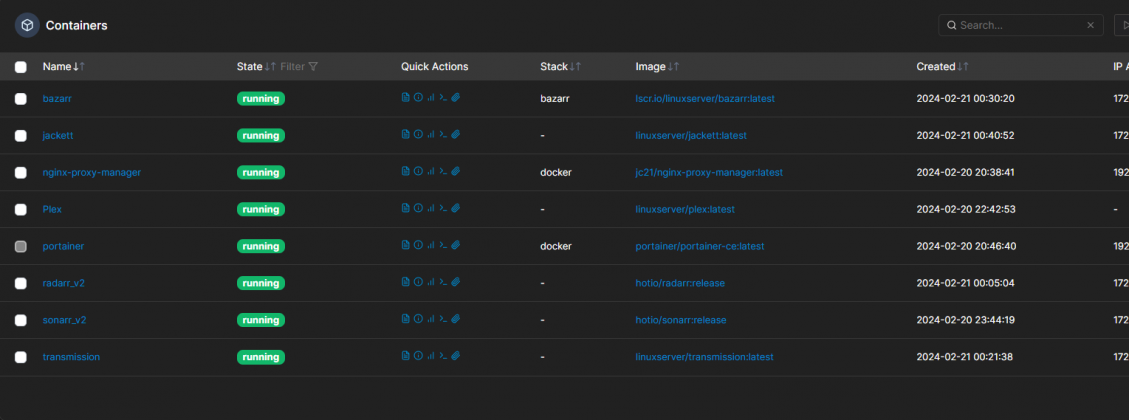
Task: Click the running badge for jackett
Action: click(261, 135)
